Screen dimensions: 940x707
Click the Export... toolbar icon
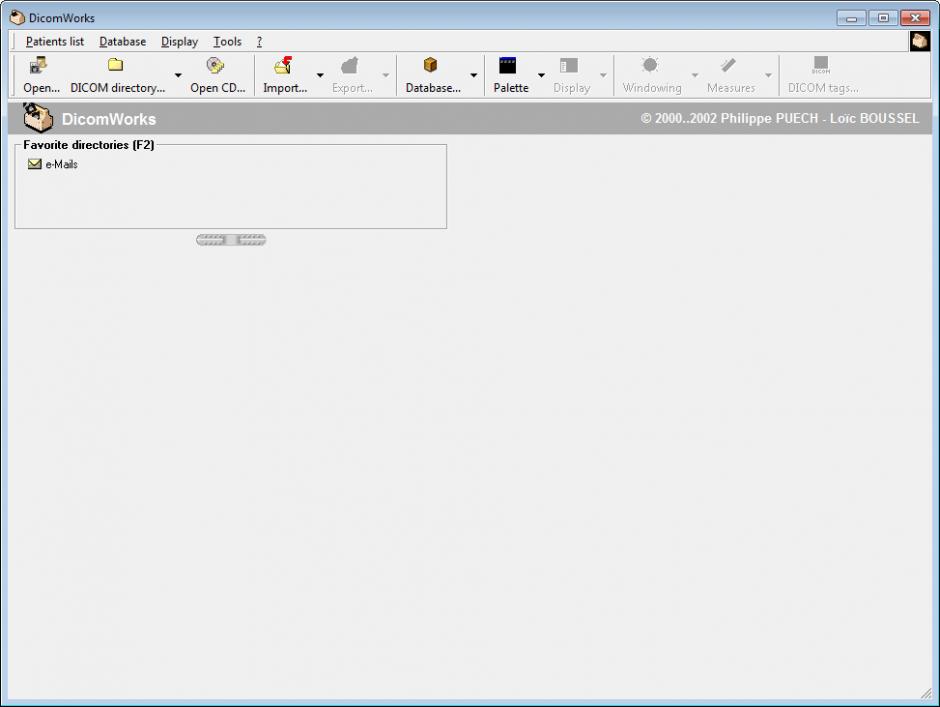point(350,65)
